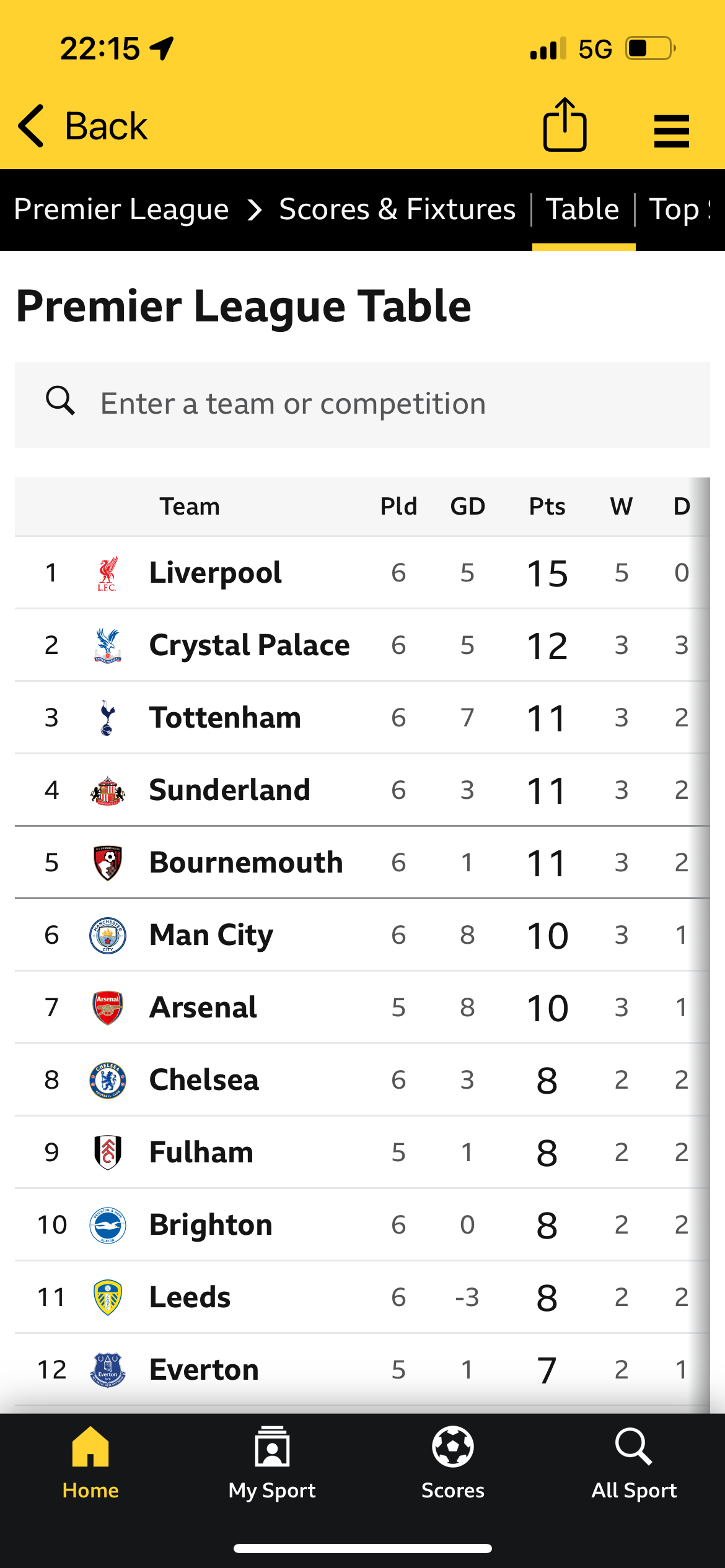Open Tottenham team page
The image size is (725, 1568).
(x=225, y=718)
